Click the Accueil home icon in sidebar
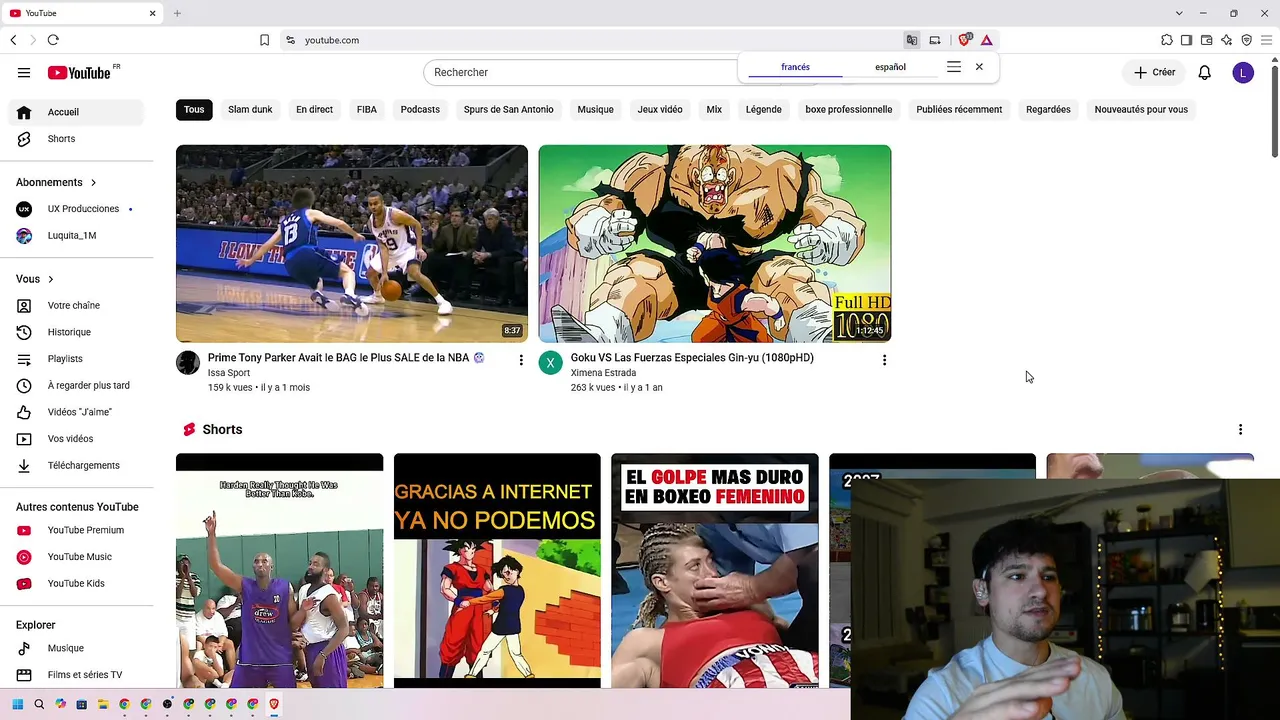The height and width of the screenshot is (720, 1280). click(24, 112)
